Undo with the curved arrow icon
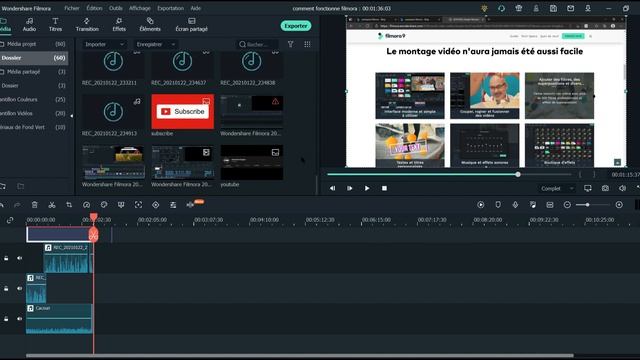Viewport: 640px width, 360px height. [x=2, y=204]
